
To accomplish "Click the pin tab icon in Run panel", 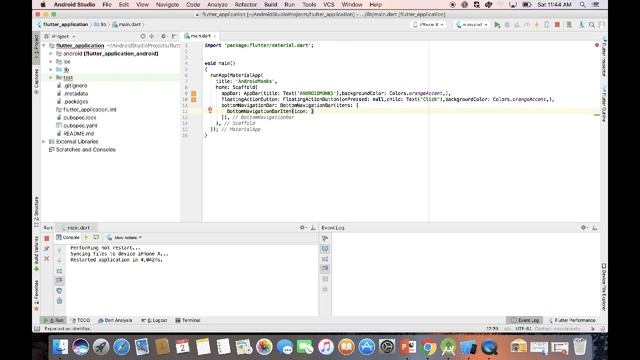I will click(47, 249).
